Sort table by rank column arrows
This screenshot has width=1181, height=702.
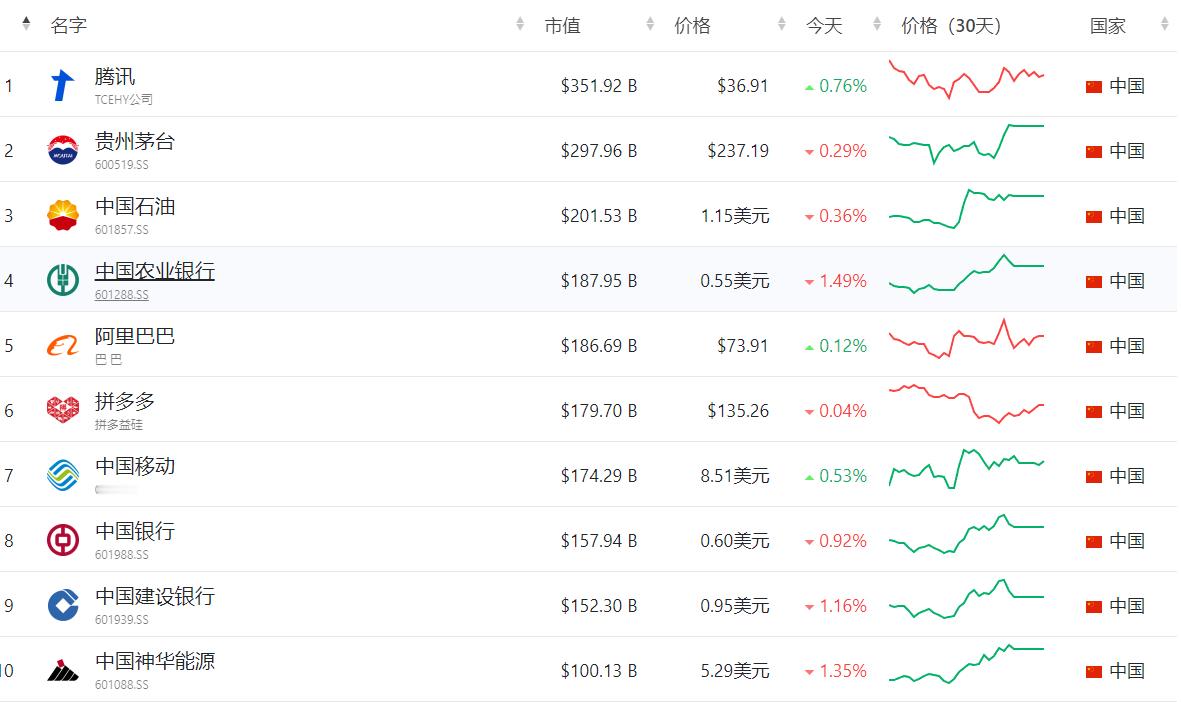(x=26, y=24)
